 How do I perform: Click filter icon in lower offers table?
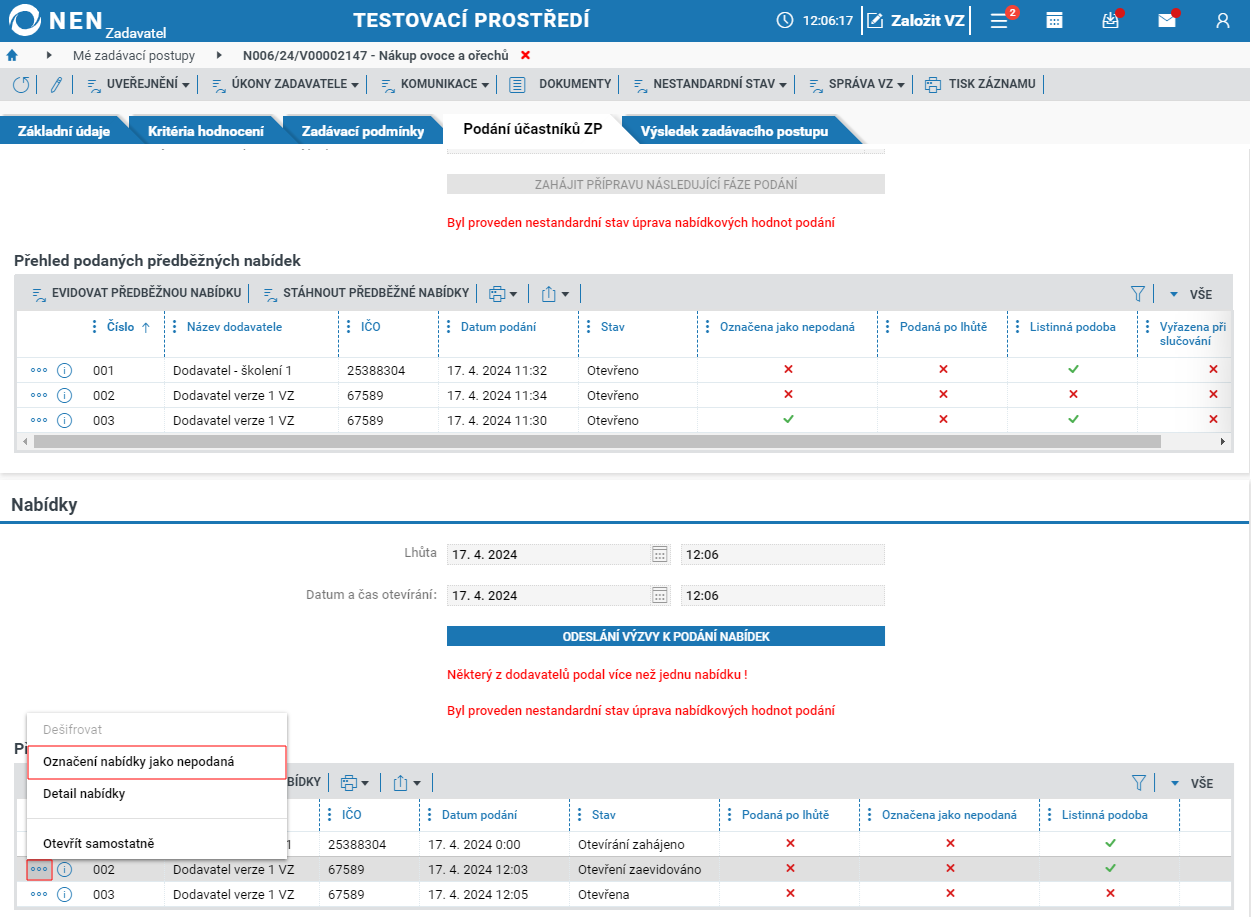1137,782
